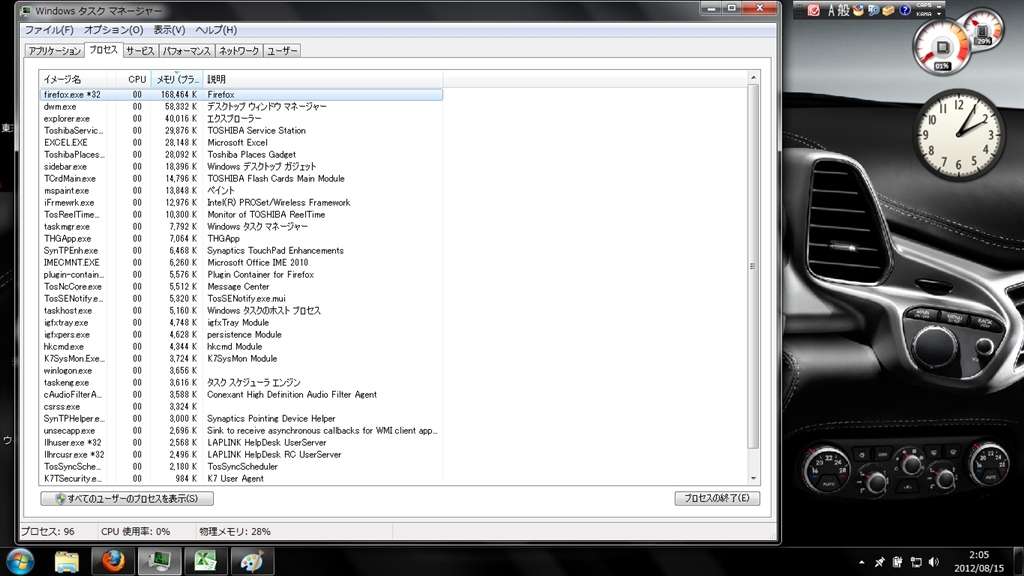
Task: Minimize the language bar
Action: coord(939,6)
